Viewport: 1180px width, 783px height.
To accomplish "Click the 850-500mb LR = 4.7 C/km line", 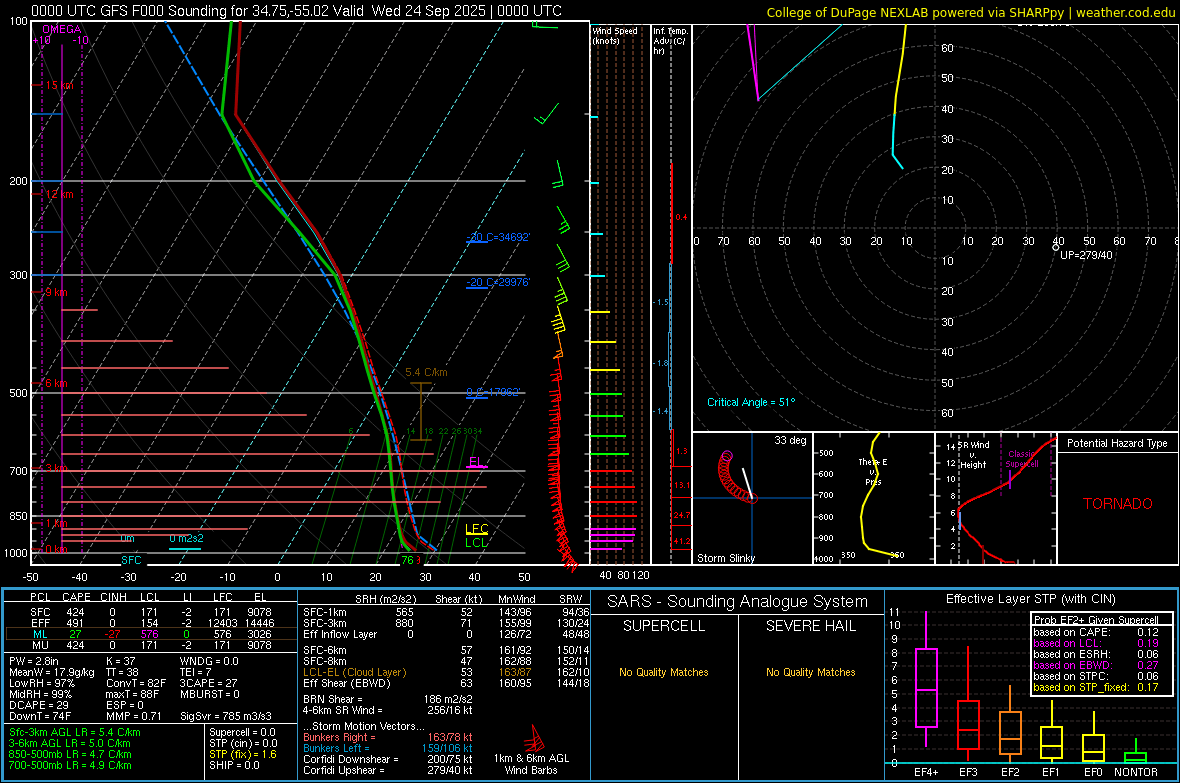I will click(70, 754).
